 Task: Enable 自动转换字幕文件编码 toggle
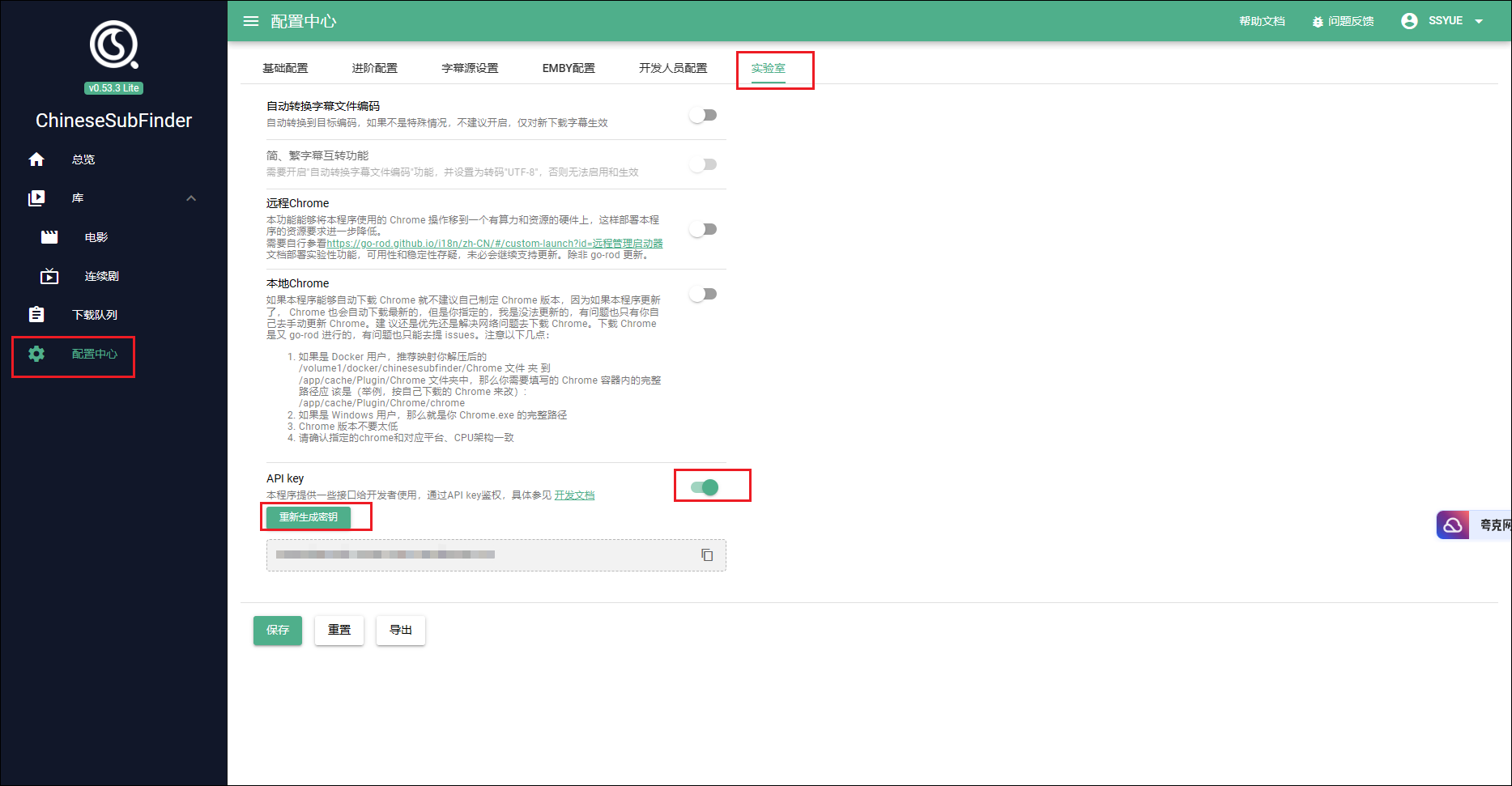point(703,115)
